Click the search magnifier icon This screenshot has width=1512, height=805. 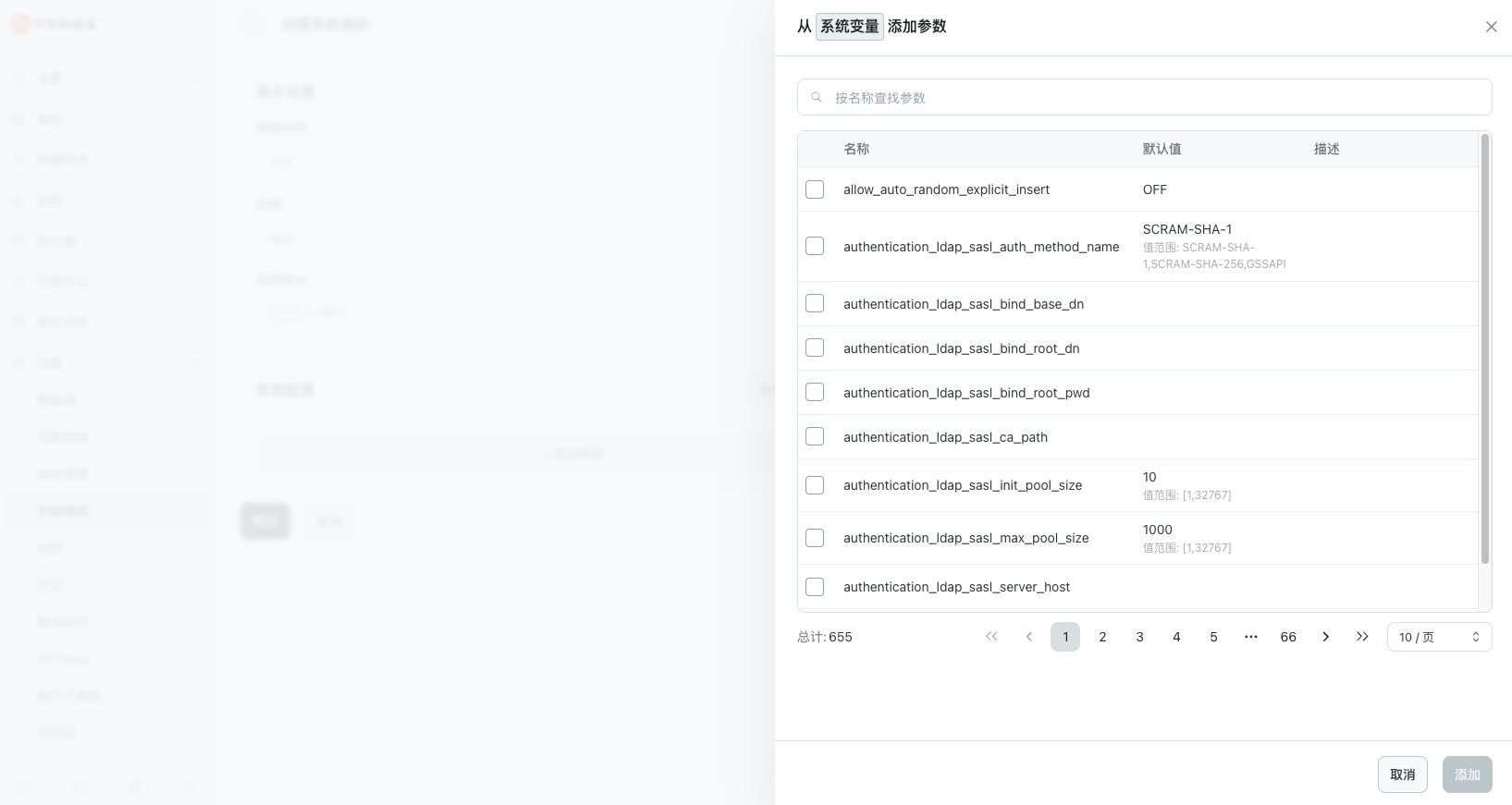tap(817, 97)
